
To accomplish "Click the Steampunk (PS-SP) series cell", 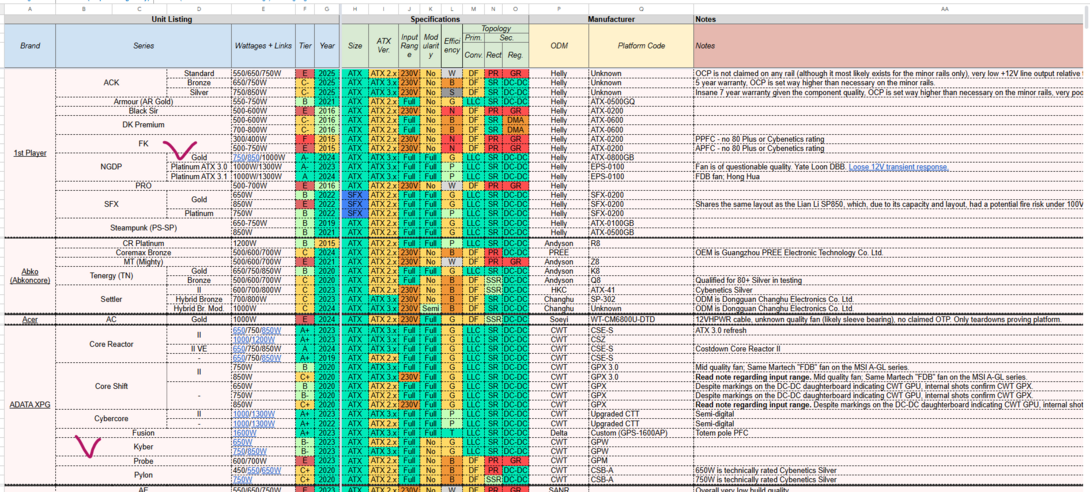I will [x=143, y=228].
